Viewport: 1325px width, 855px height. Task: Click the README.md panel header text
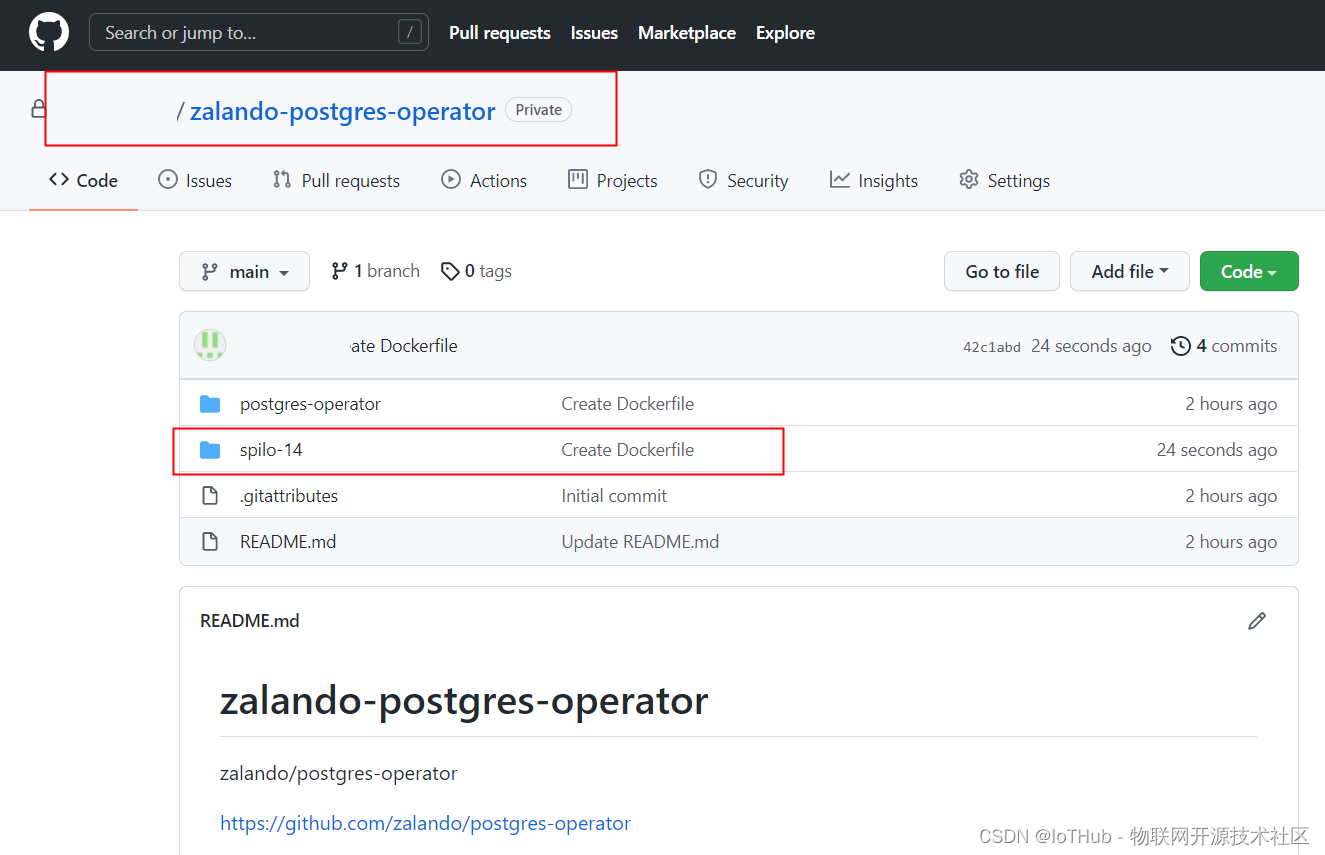250,621
